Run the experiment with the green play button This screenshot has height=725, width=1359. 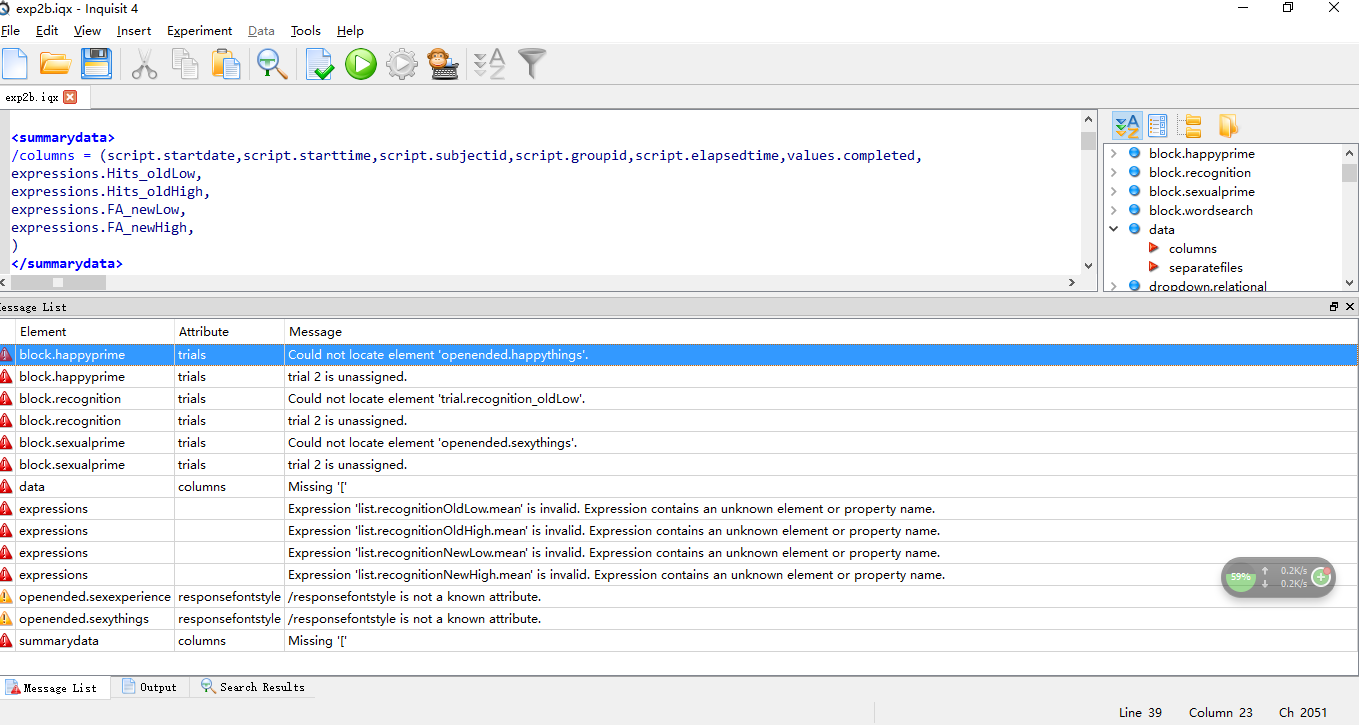click(361, 64)
